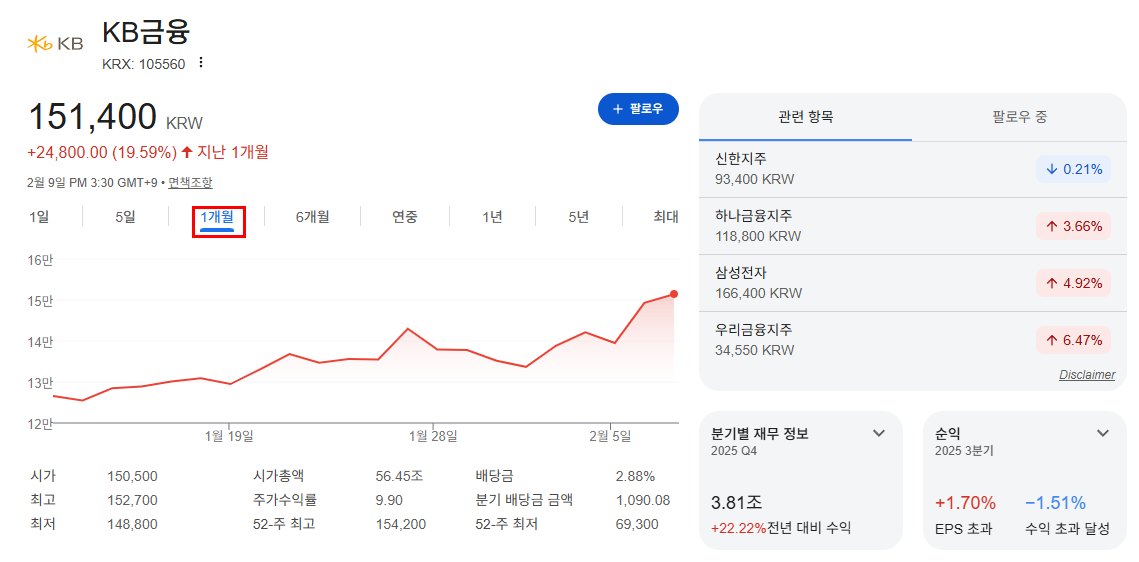1139x562 pixels.
Task: Click the 분기 배당금 금액 value 1,090.08
Action: click(x=642, y=500)
